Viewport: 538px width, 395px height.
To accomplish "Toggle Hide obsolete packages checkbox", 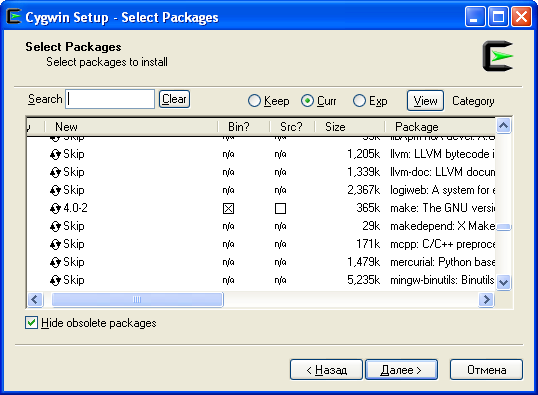I will click(x=31, y=323).
